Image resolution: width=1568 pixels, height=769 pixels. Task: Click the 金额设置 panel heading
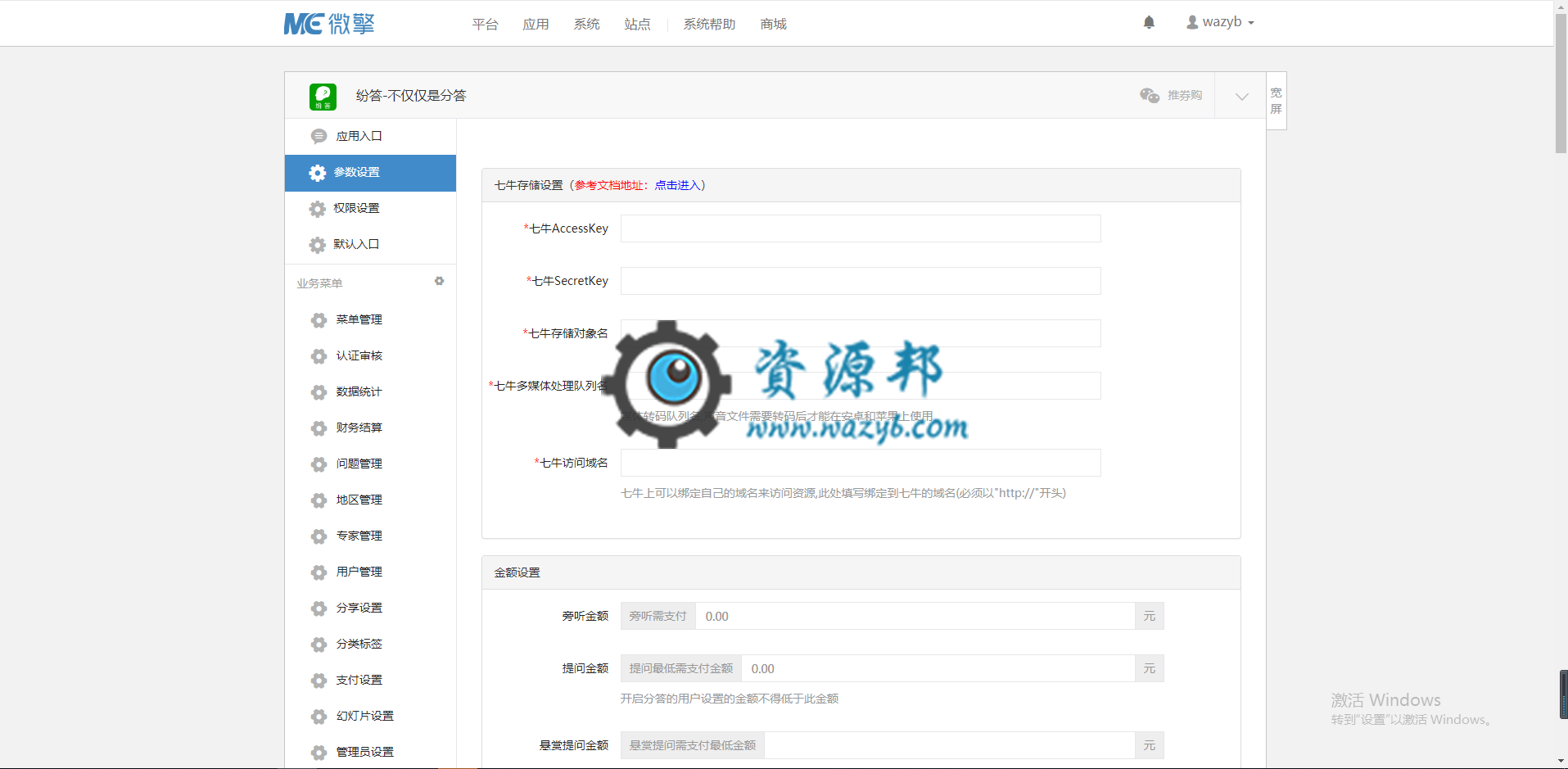click(861, 573)
